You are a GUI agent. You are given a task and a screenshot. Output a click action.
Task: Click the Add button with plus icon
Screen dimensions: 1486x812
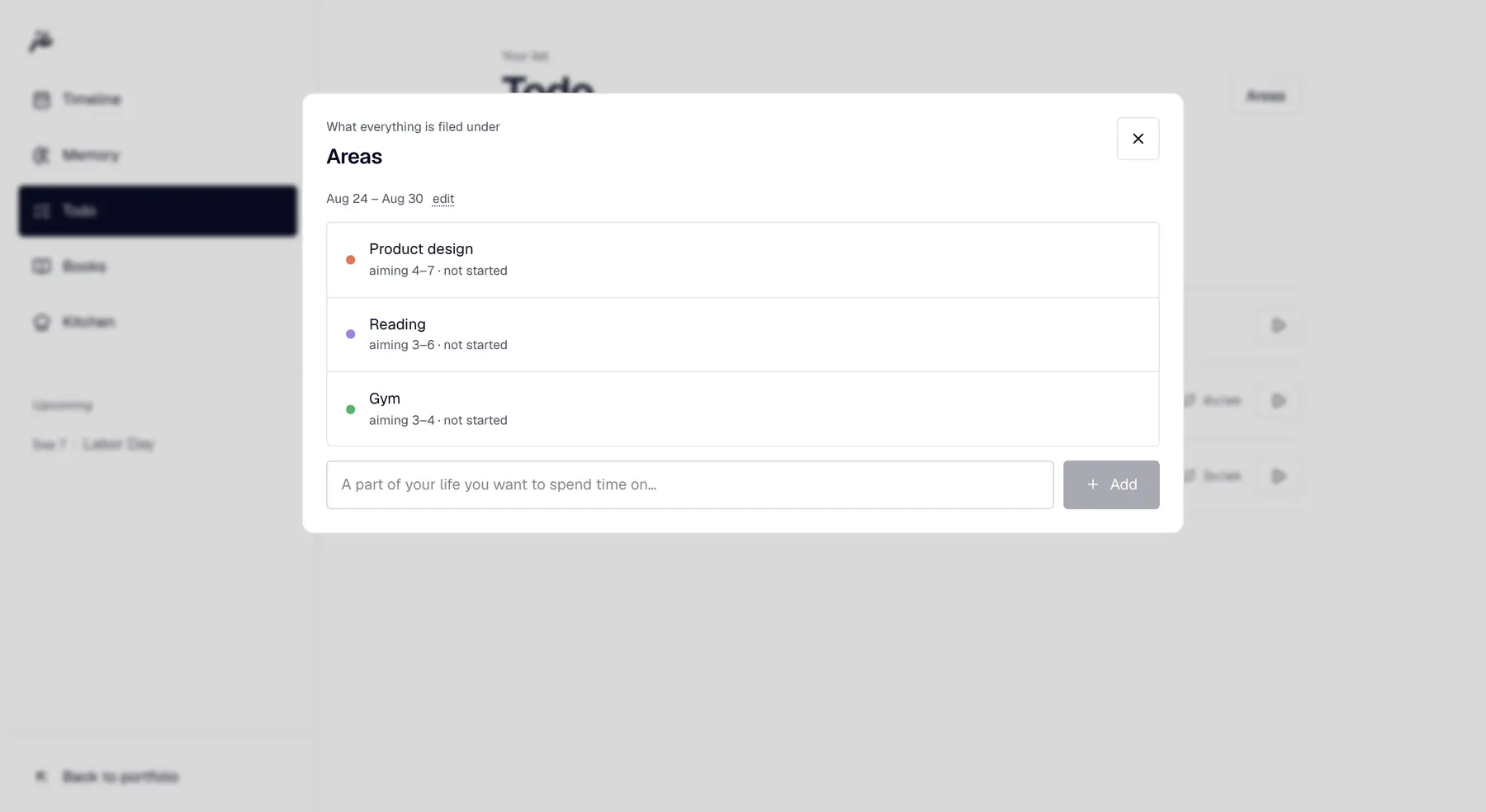[x=1111, y=484]
